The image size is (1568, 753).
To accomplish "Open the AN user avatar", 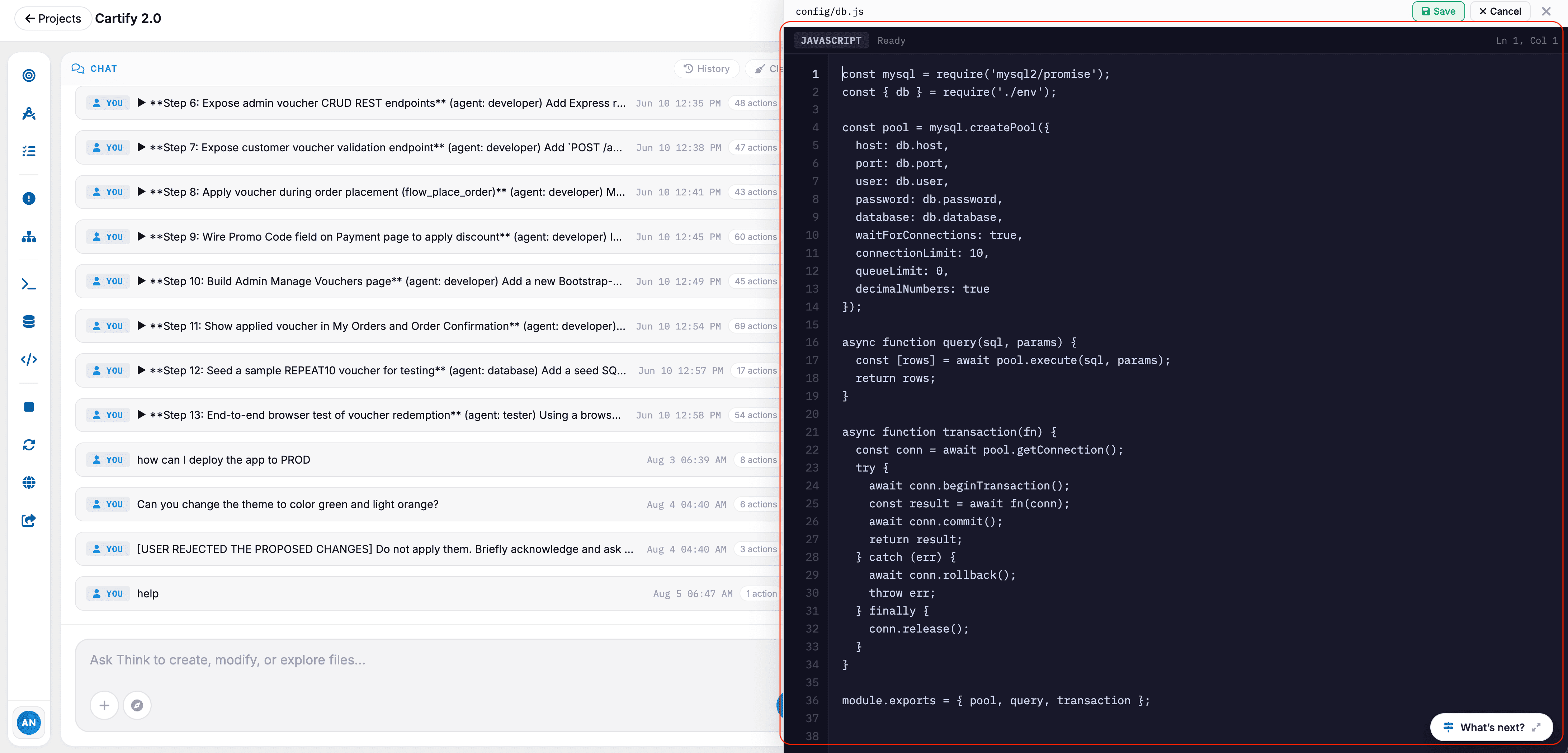I will [29, 723].
